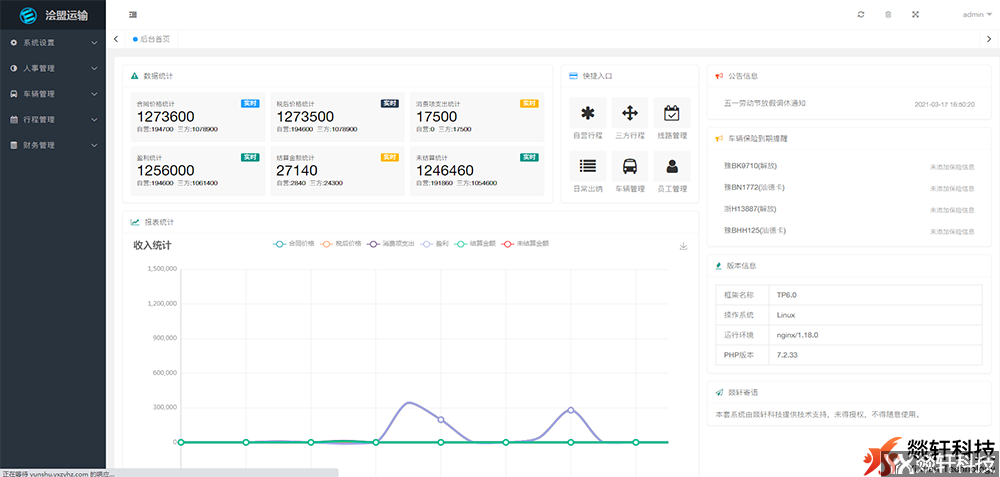The width and height of the screenshot is (1000, 477).
Task: Download the 收入统计 chart image
Action: (683, 246)
